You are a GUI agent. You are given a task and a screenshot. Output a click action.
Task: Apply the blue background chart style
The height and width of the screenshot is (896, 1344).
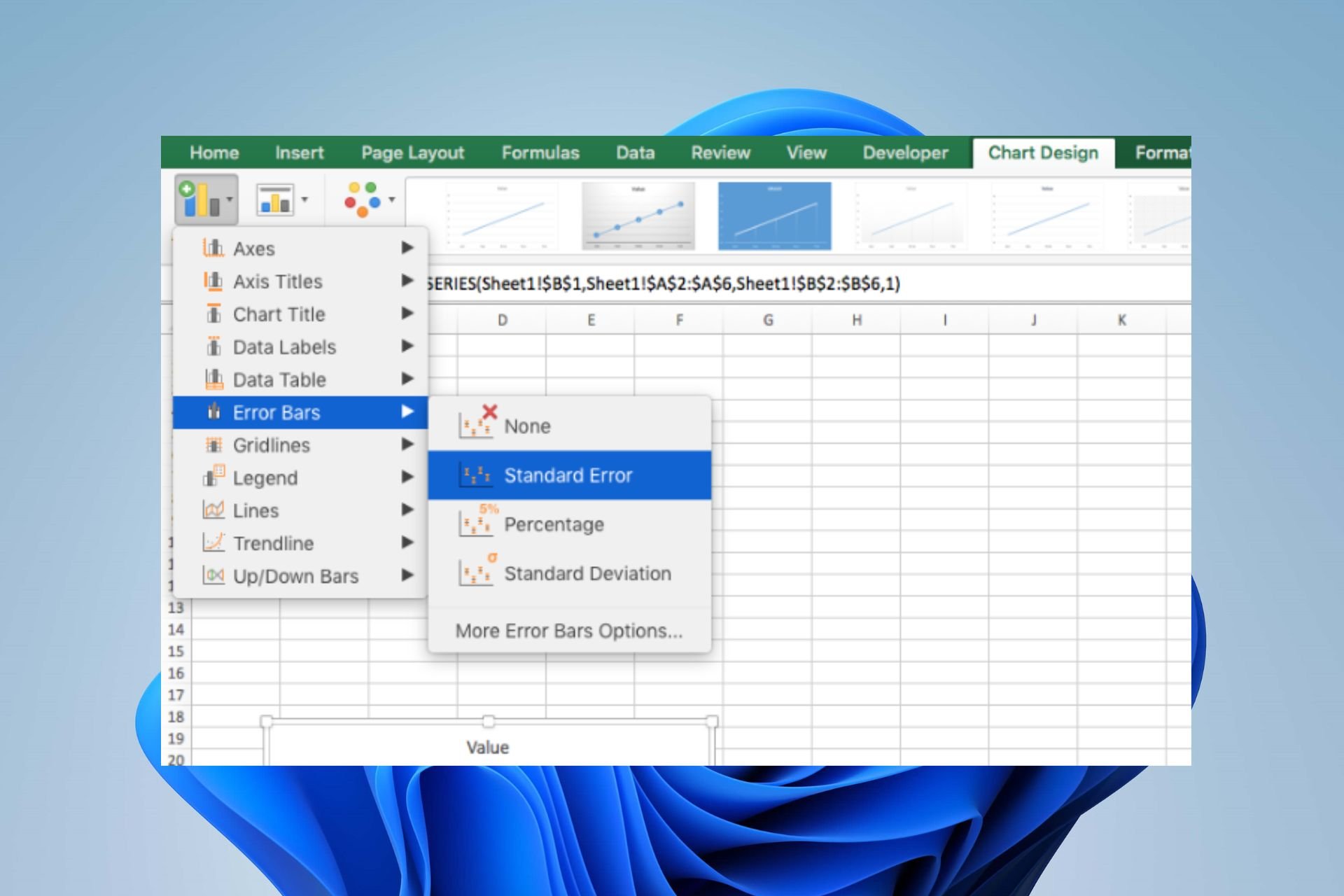click(x=775, y=216)
